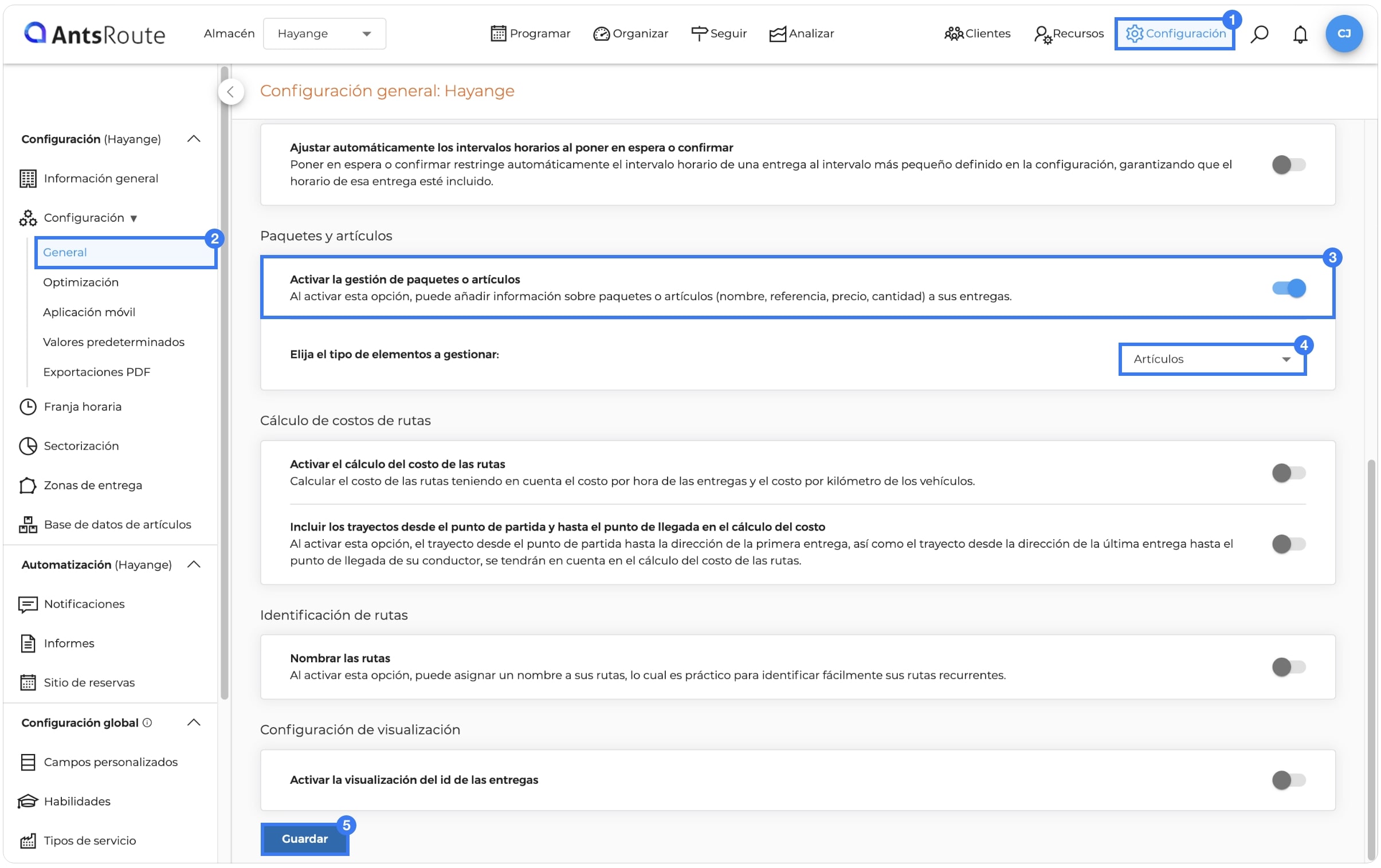Click the Configuración gear icon in top bar
1381x868 pixels.
click(1133, 34)
